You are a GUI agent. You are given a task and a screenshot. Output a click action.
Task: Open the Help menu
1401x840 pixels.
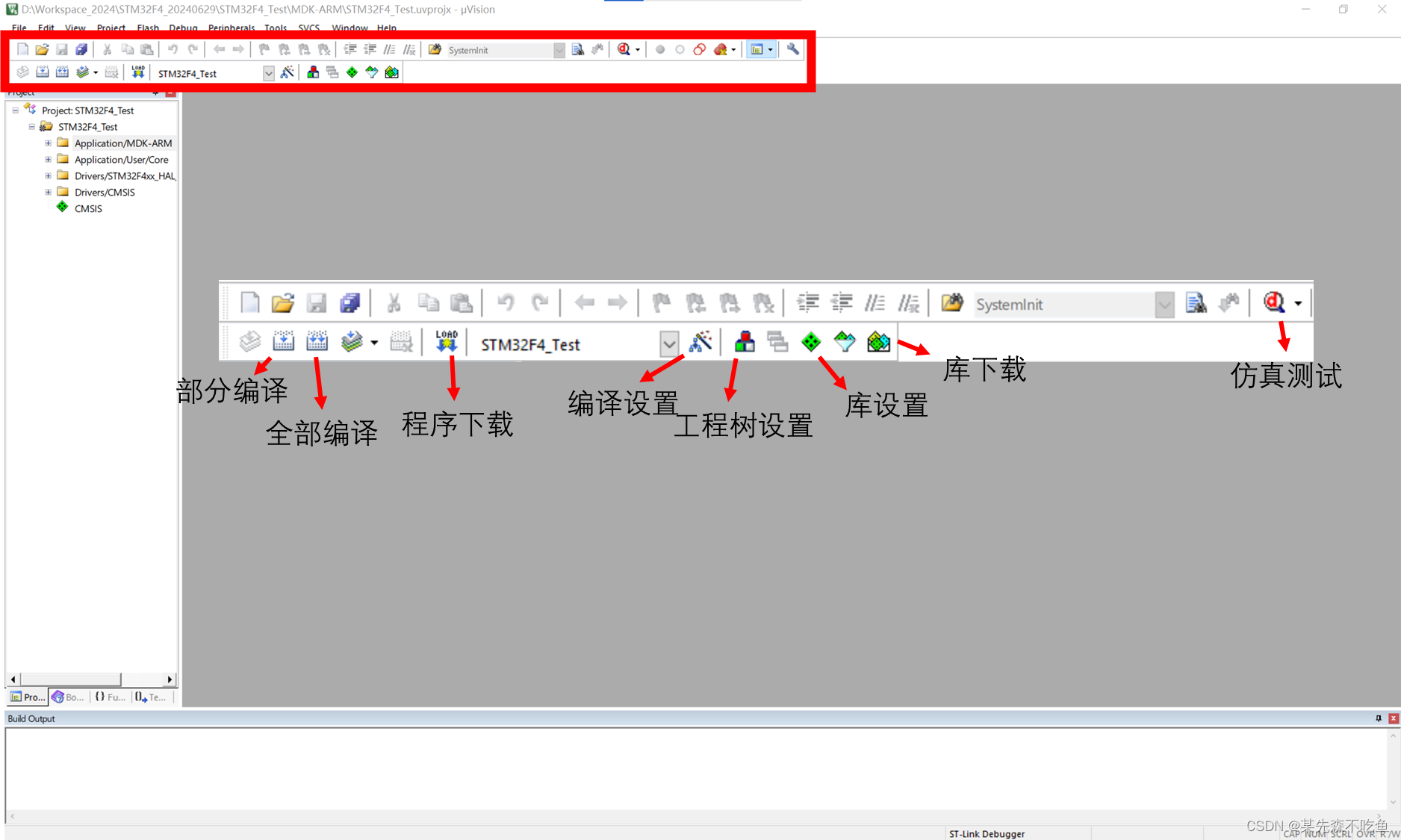click(387, 28)
